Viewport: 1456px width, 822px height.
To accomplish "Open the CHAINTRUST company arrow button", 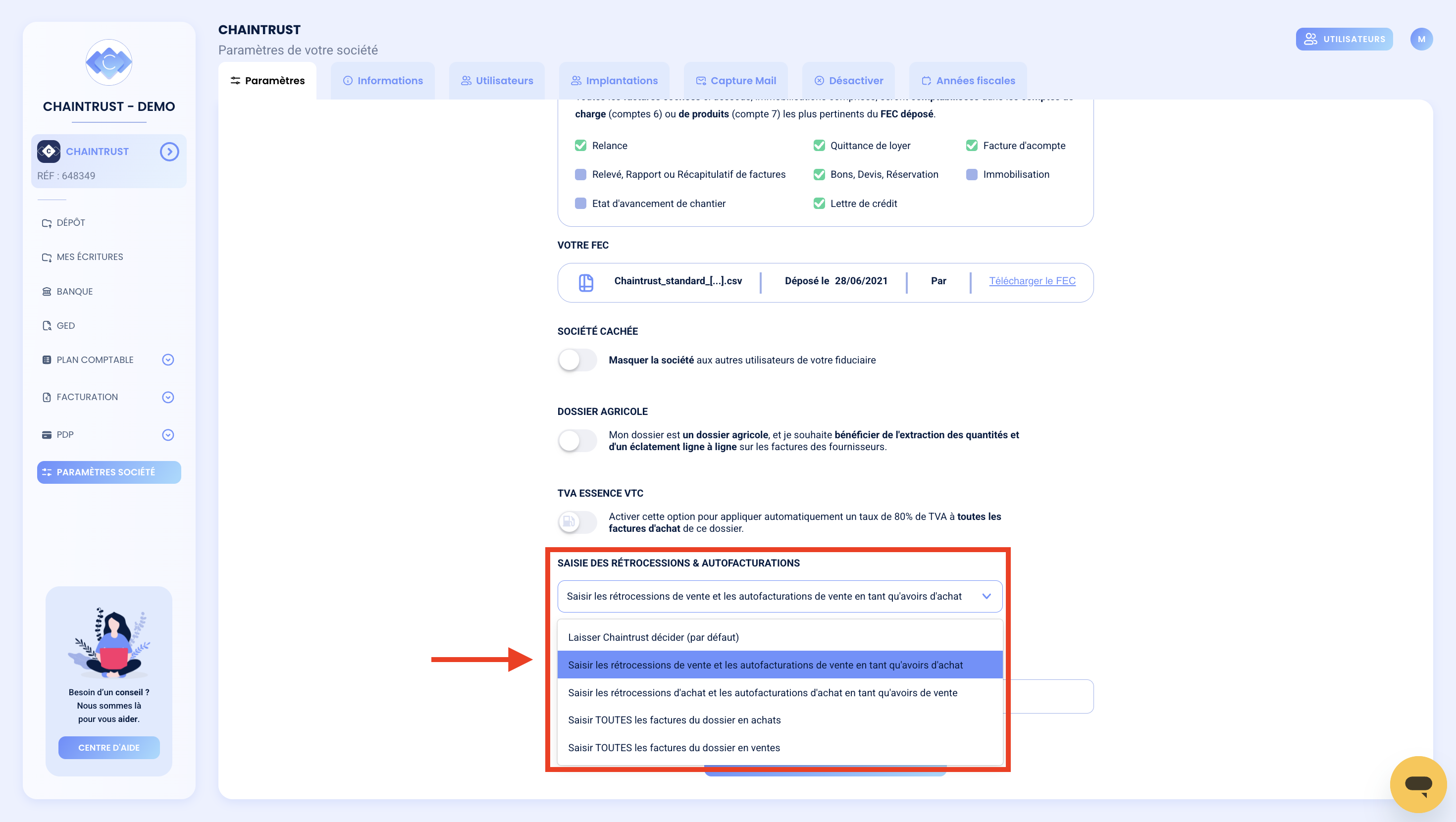I will (169, 152).
